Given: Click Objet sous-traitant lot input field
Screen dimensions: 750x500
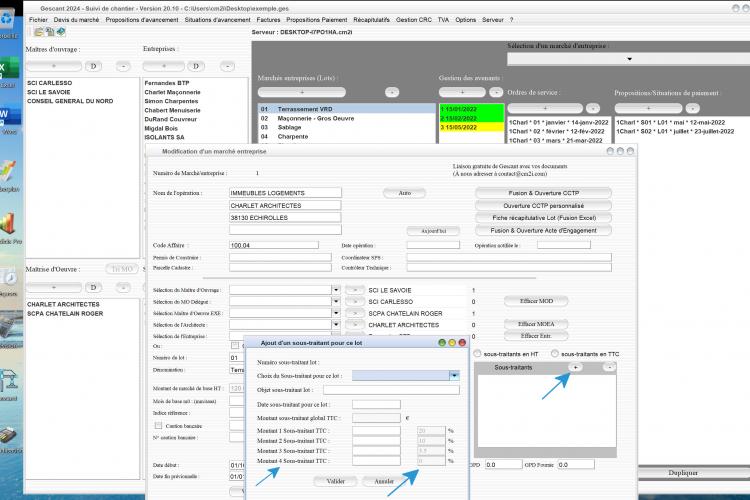Looking at the screenshot, I should pyautogui.click(x=391, y=390).
